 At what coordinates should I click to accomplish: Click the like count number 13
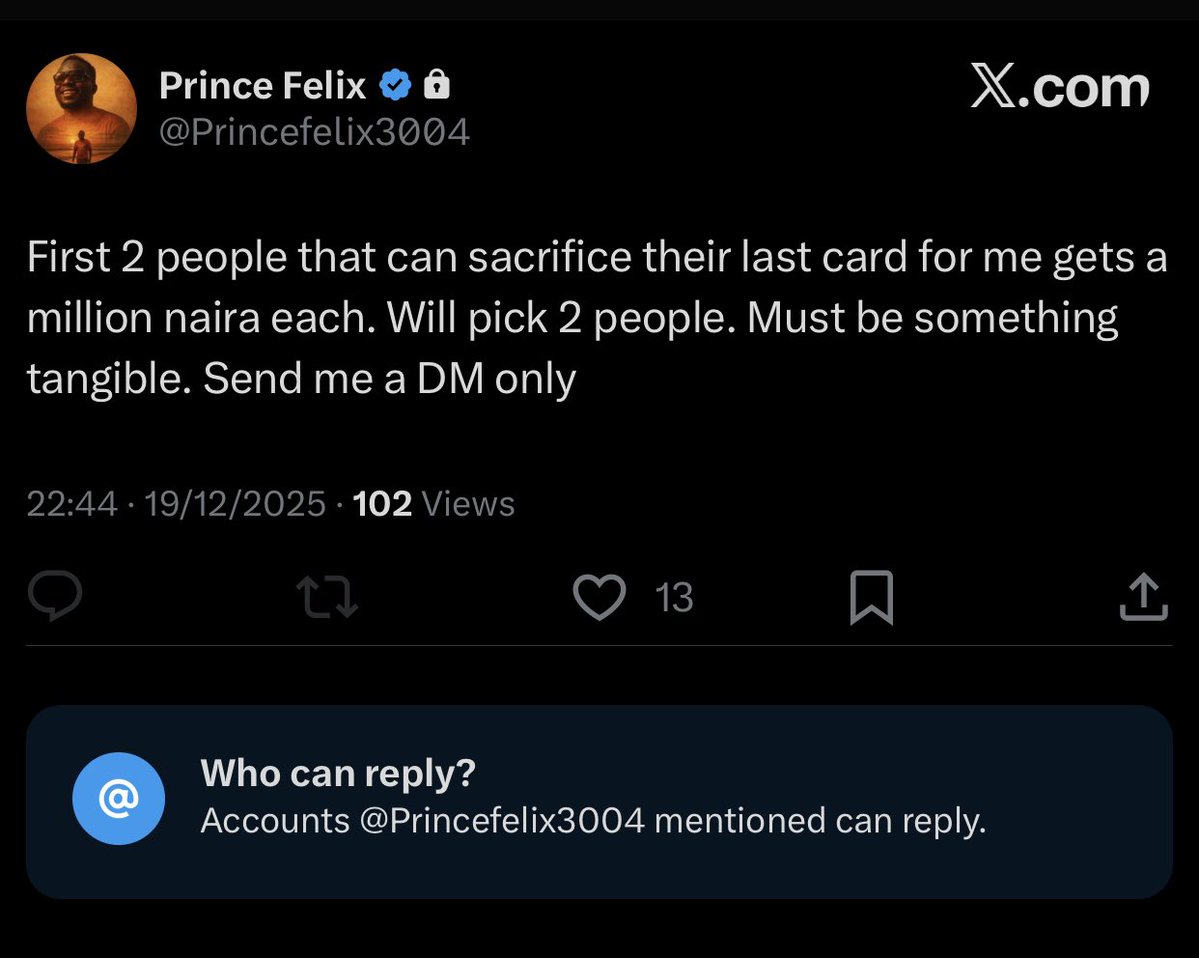[674, 598]
